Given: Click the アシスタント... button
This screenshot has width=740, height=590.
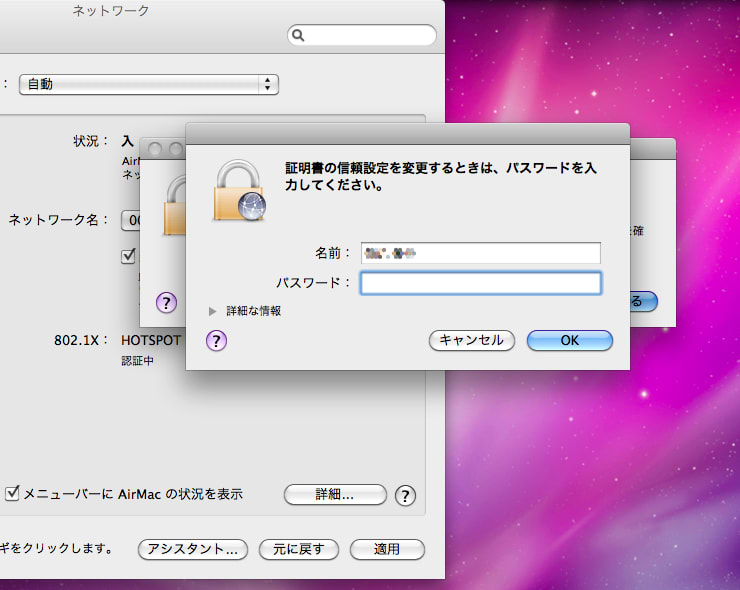Looking at the screenshot, I should pos(193,549).
